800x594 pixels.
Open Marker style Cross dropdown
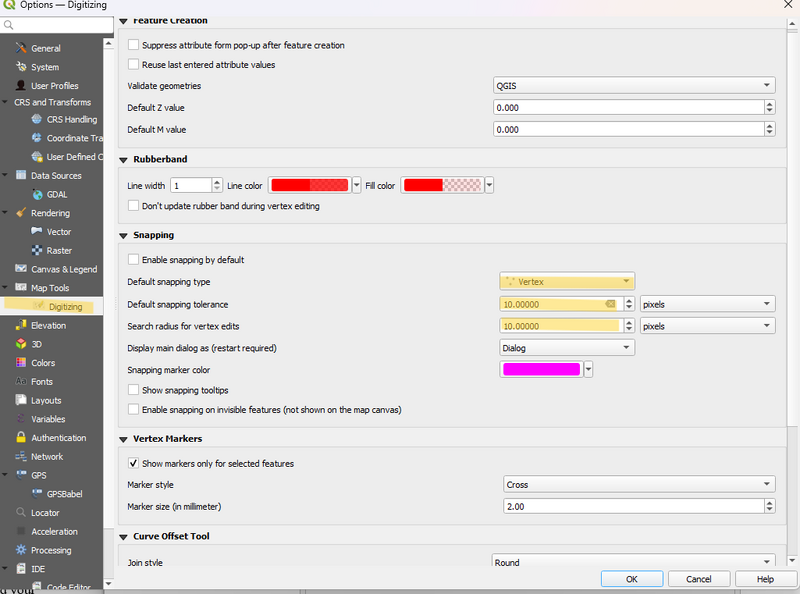tap(639, 484)
